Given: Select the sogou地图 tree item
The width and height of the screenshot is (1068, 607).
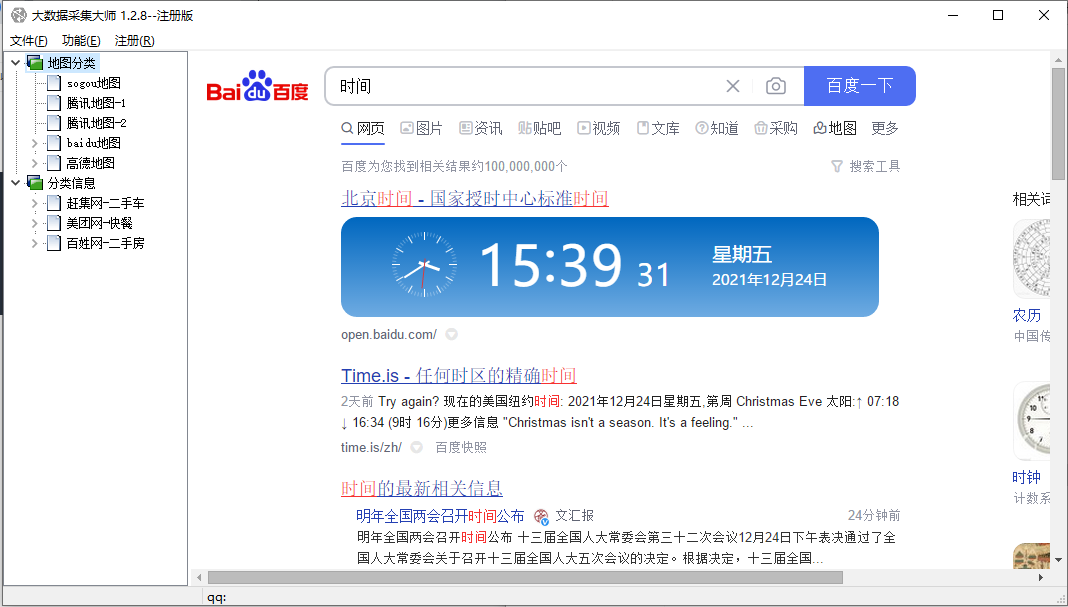Looking at the screenshot, I should click(x=93, y=83).
